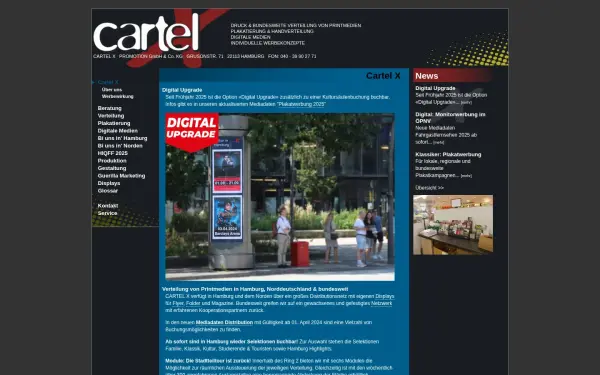The height and width of the screenshot is (375, 600).
Task: Open the Mediadaten Distribution link
Action: (x=224, y=323)
